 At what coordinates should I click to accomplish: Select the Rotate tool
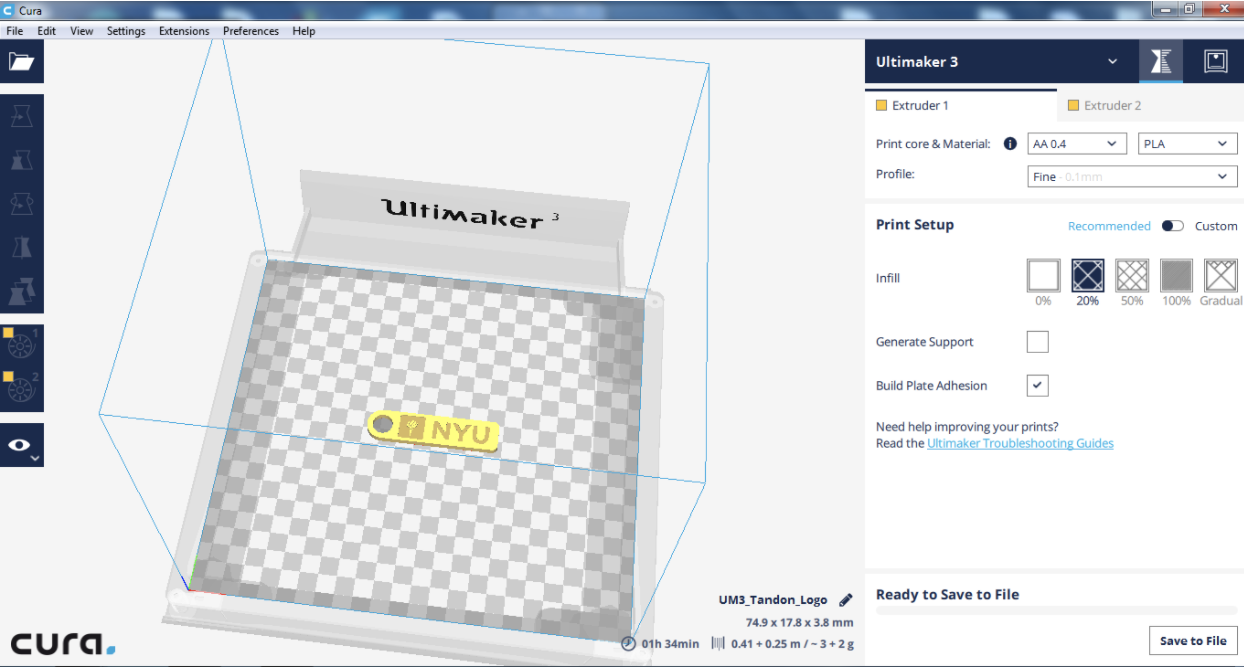22,204
